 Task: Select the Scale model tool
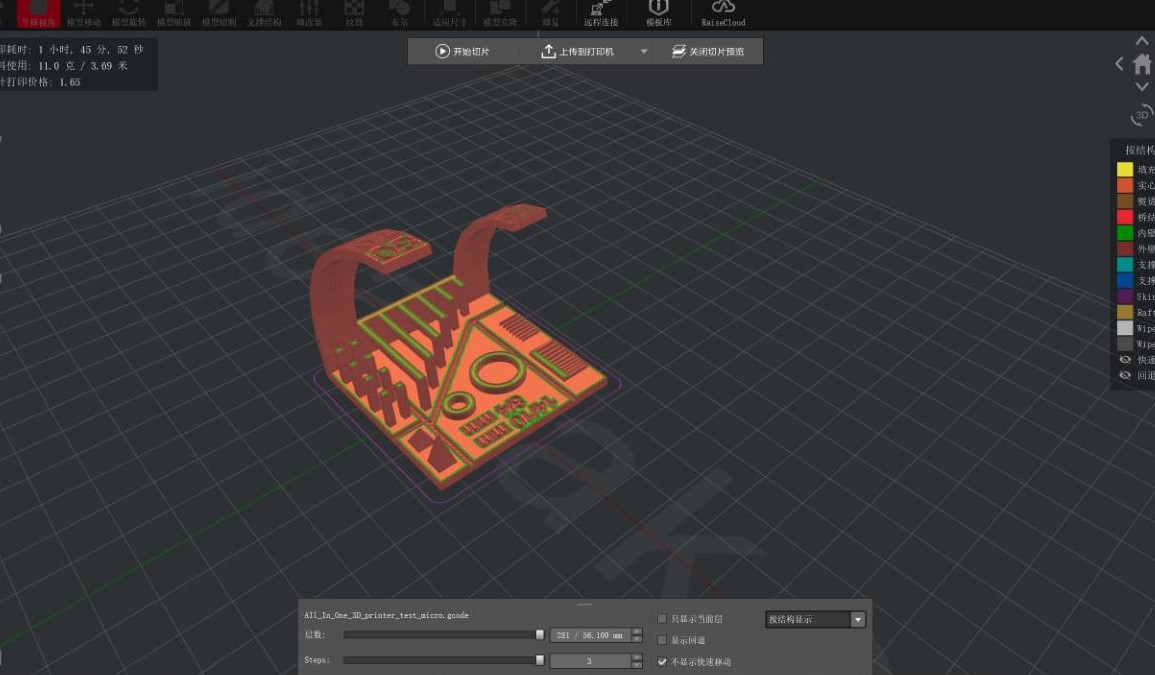[174, 13]
